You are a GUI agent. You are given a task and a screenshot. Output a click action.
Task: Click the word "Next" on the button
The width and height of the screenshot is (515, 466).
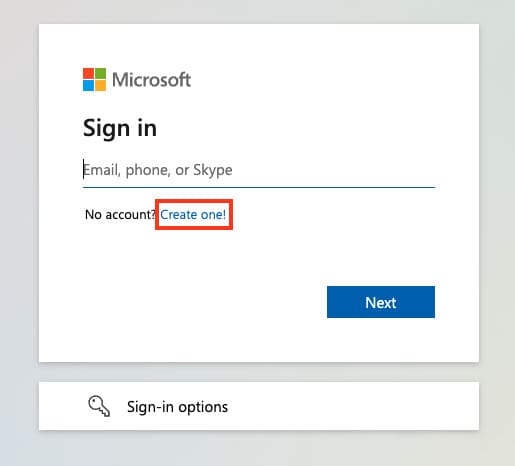381,303
